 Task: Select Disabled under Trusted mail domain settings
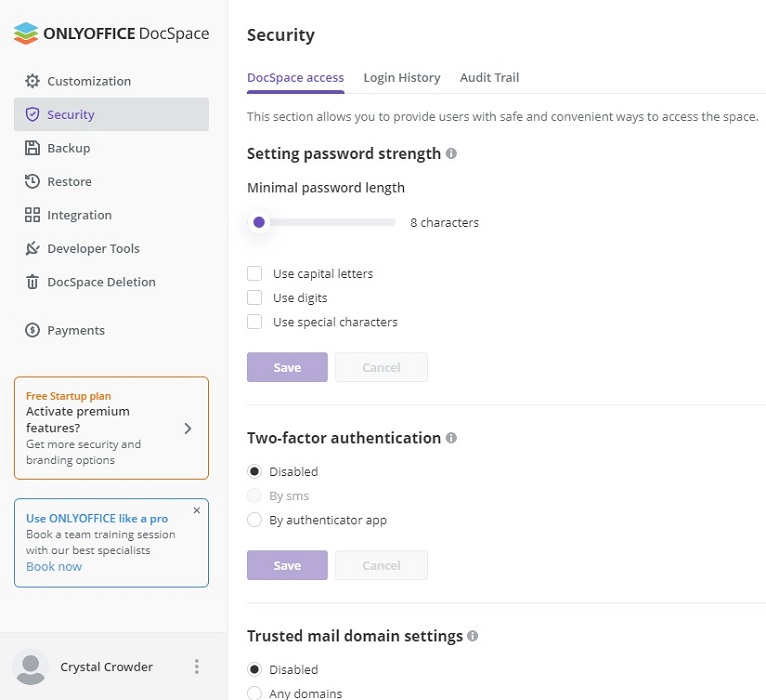255,669
